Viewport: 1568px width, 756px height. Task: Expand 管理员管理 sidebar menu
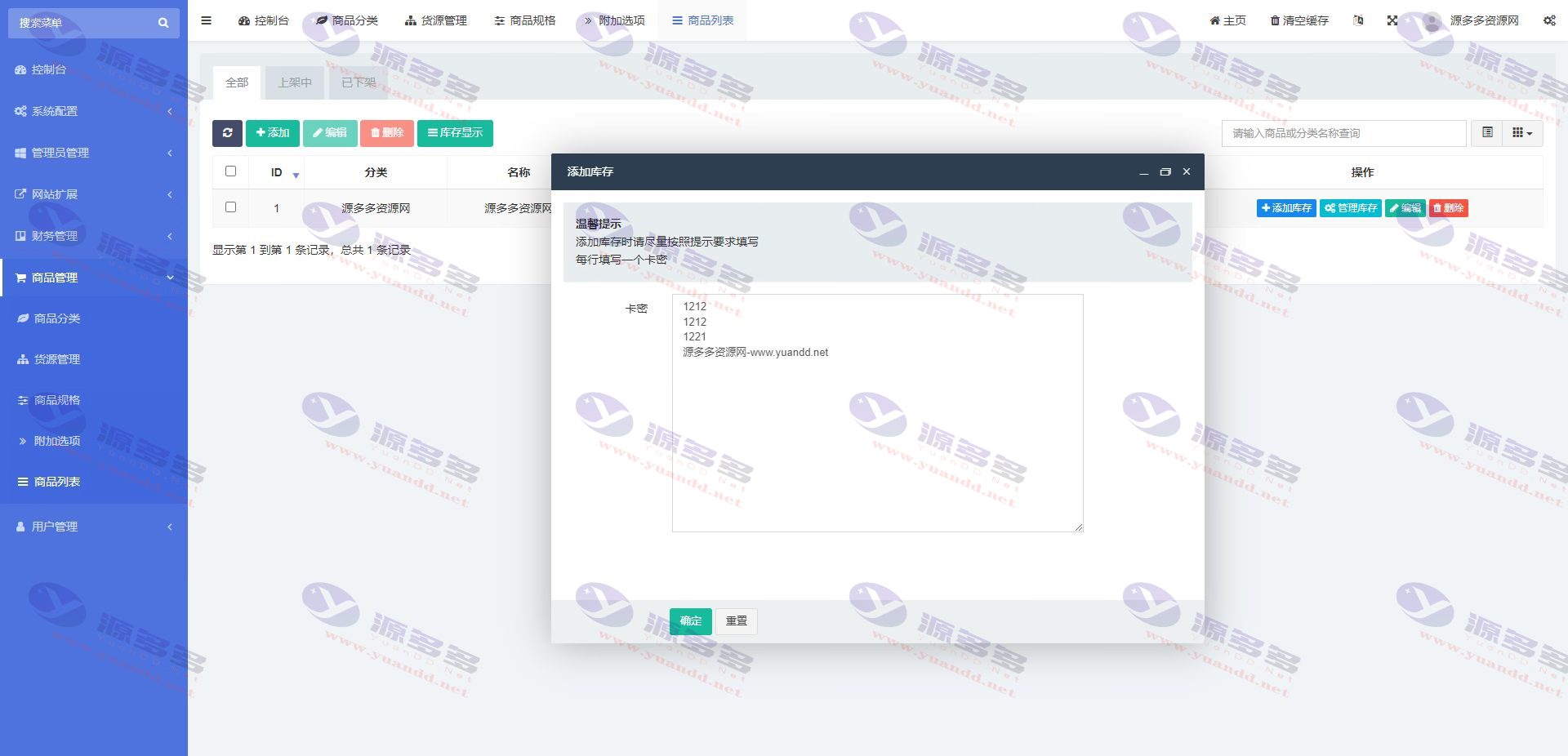coord(94,153)
